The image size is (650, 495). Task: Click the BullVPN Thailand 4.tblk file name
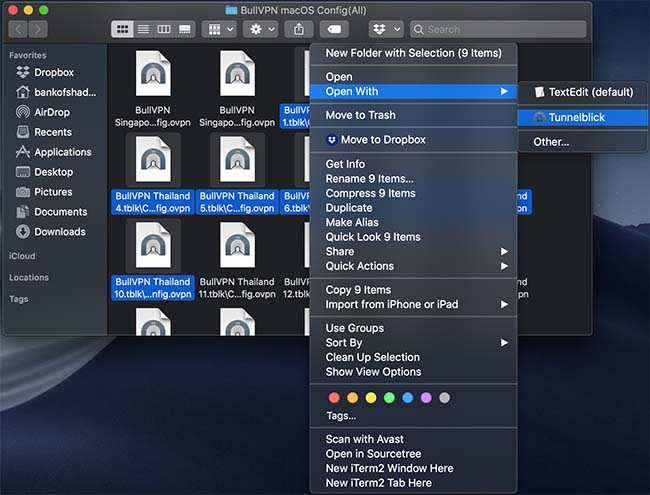(153, 202)
